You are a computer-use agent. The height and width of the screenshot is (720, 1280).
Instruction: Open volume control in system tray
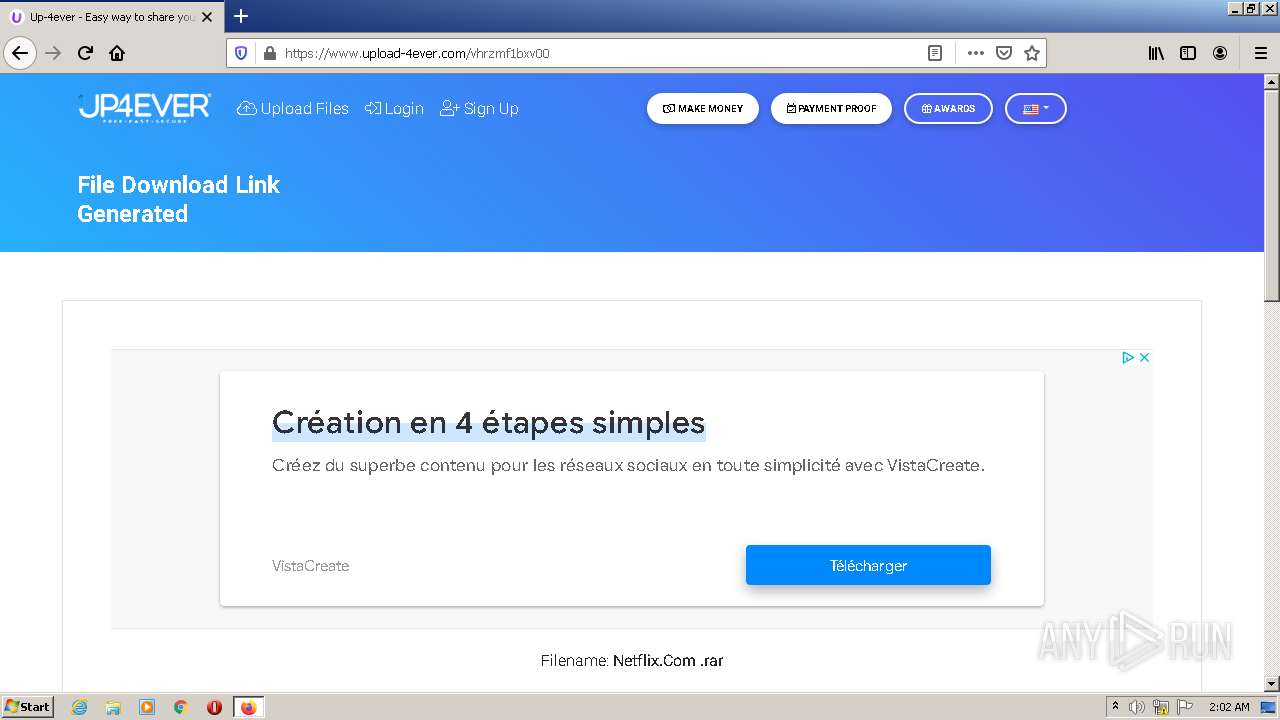tap(1137, 707)
